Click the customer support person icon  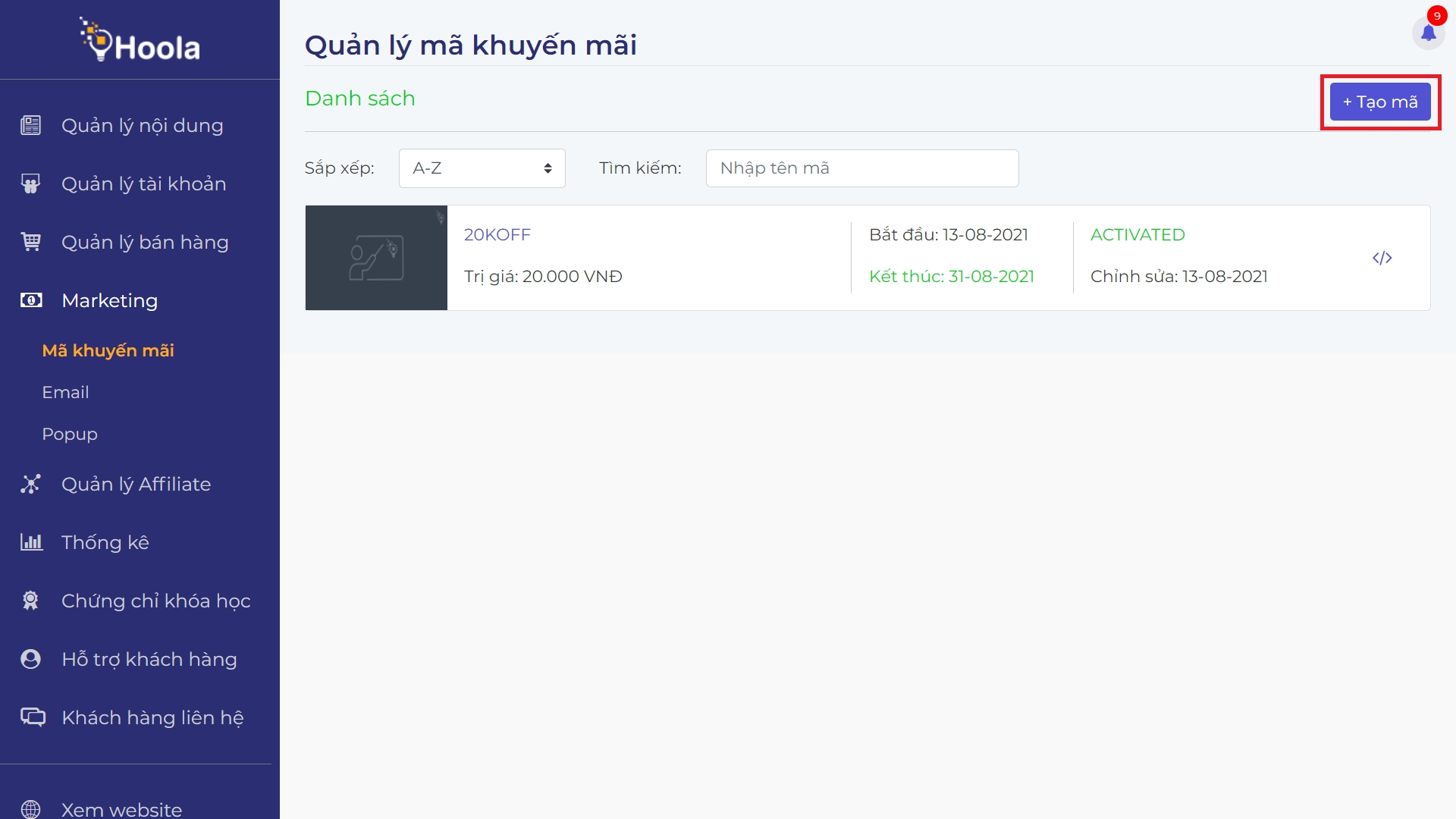(x=31, y=659)
